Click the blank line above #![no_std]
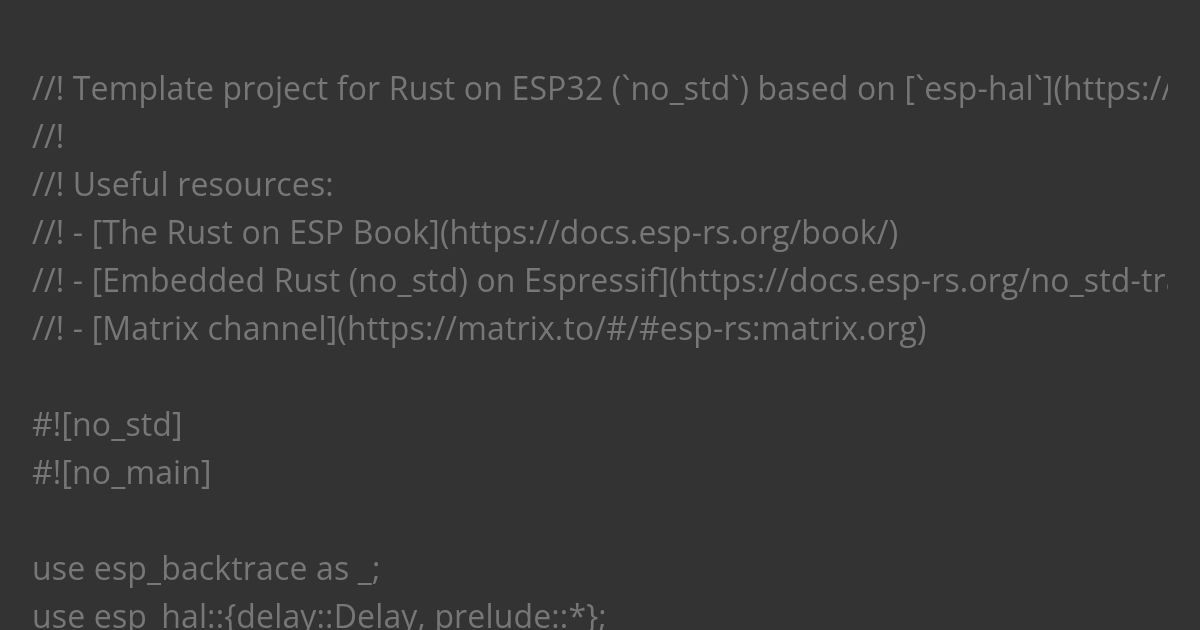 tap(600, 377)
